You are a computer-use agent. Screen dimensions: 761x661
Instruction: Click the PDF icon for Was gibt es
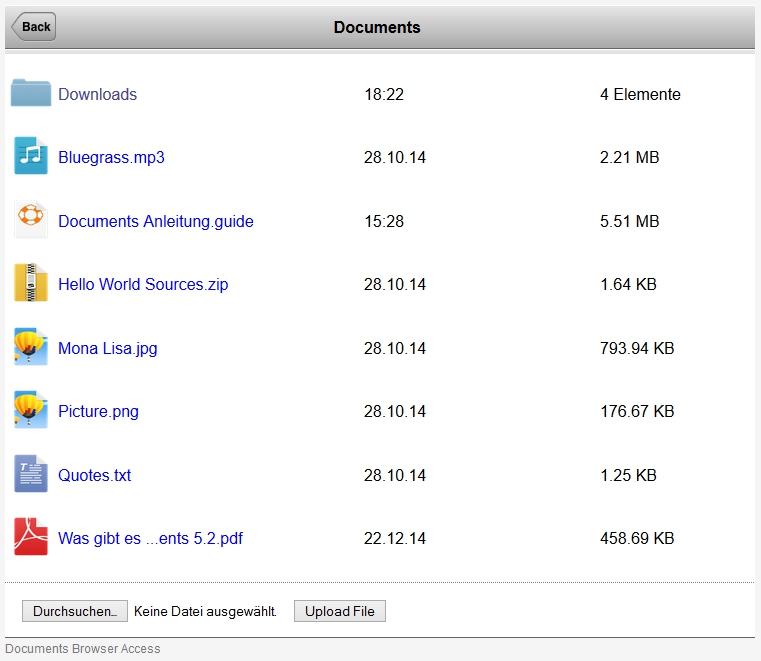pyautogui.click(x=31, y=538)
